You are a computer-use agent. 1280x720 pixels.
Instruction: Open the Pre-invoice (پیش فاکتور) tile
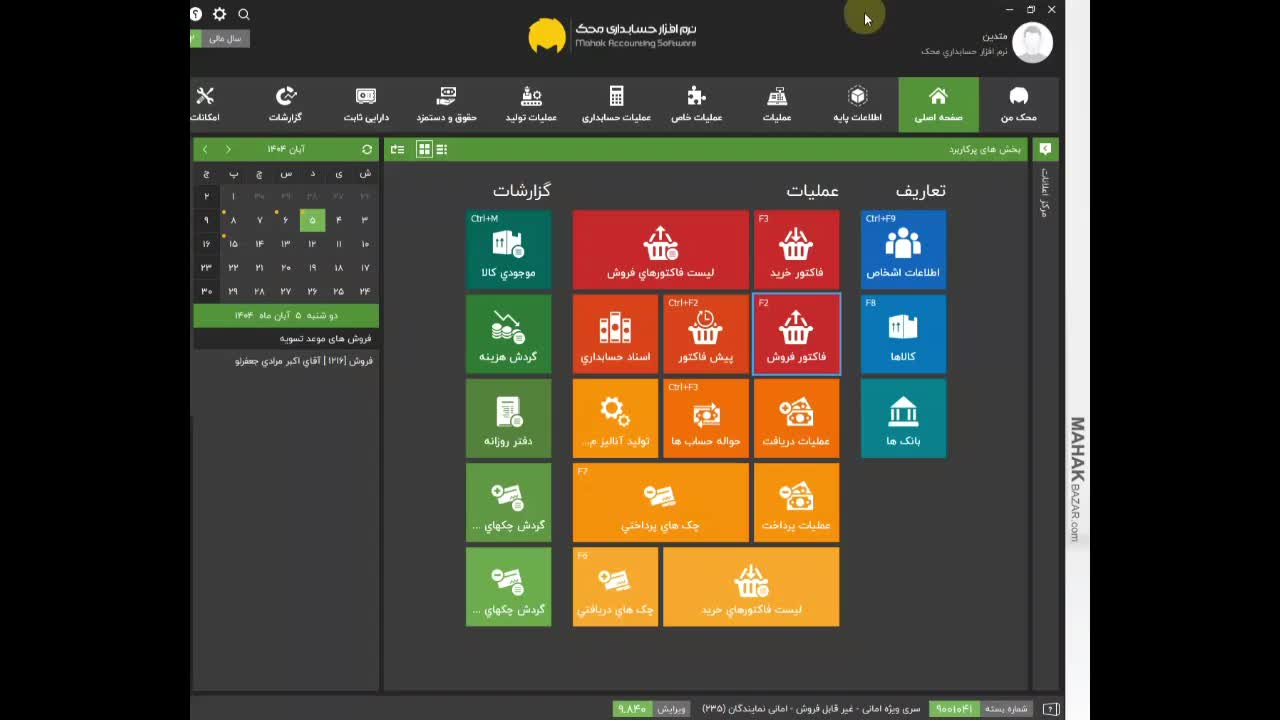pyautogui.click(x=706, y=334)
